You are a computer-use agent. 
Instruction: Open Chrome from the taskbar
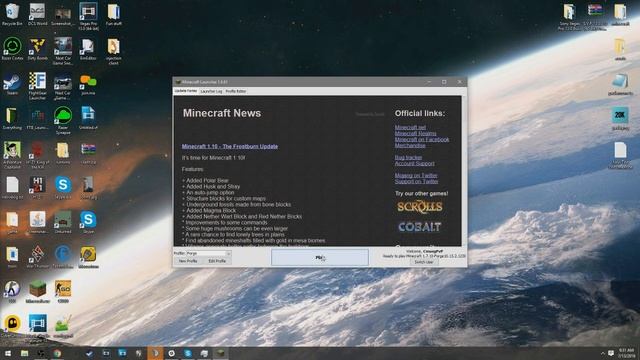[x=57, y=353]
